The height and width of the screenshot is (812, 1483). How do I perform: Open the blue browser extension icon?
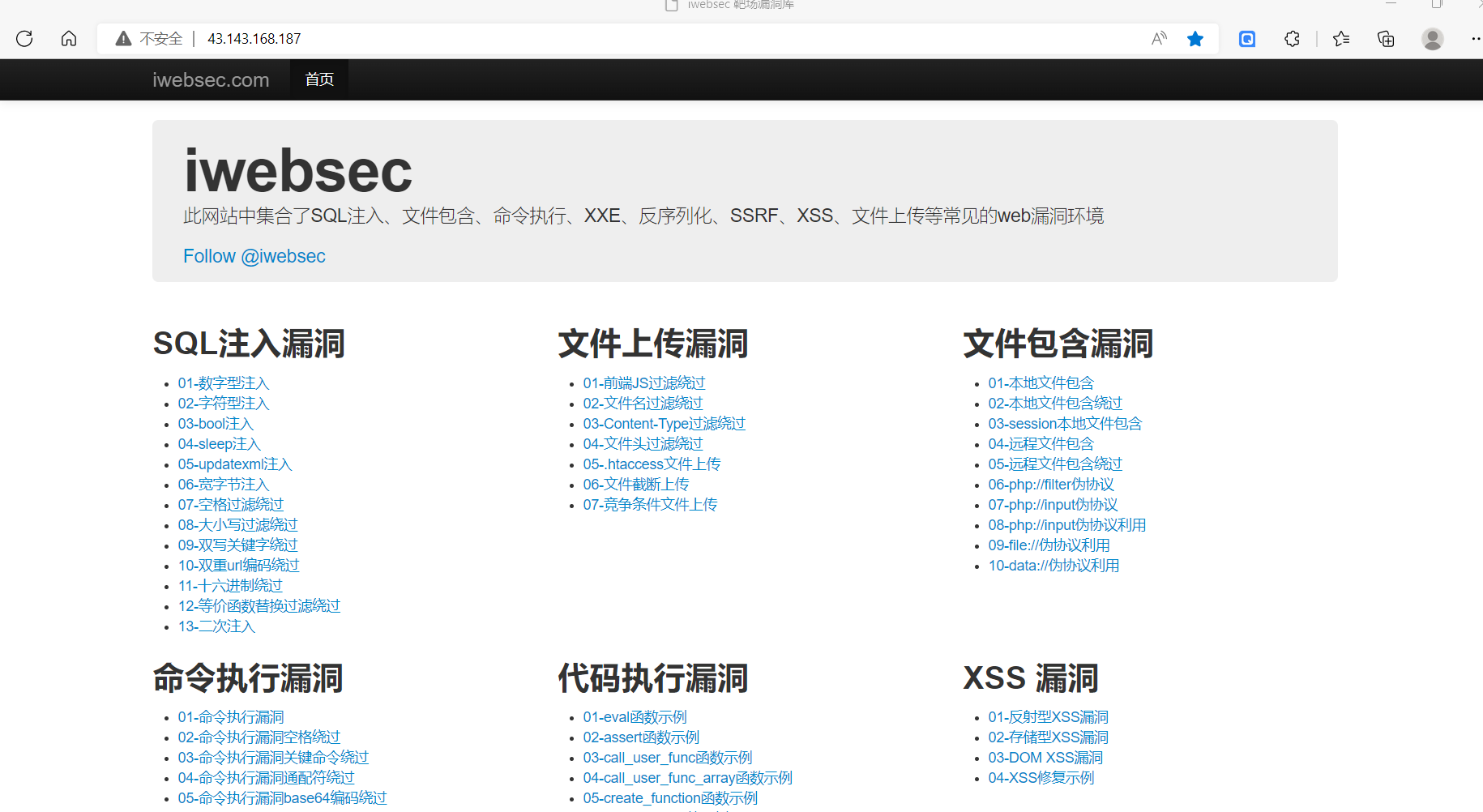pos(1247,38)
